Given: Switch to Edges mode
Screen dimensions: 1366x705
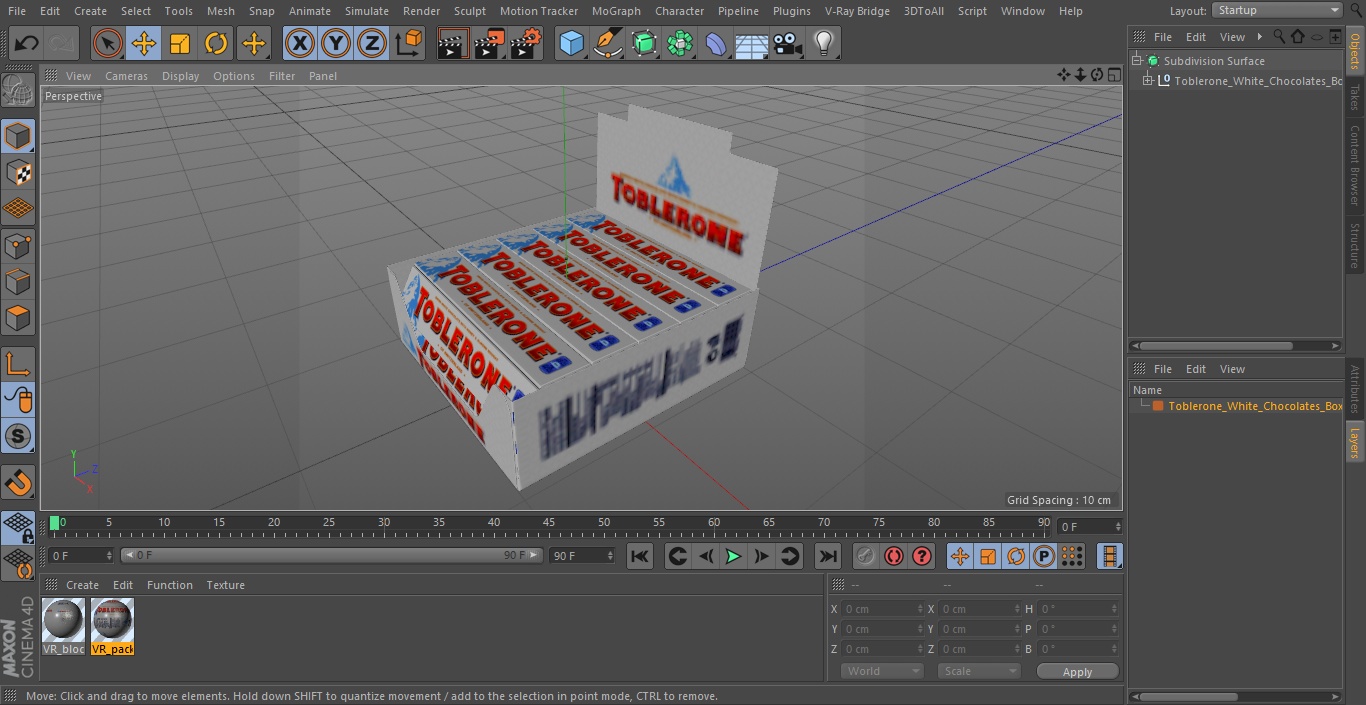Looking at the screenshot, I should tap(18, 281).
